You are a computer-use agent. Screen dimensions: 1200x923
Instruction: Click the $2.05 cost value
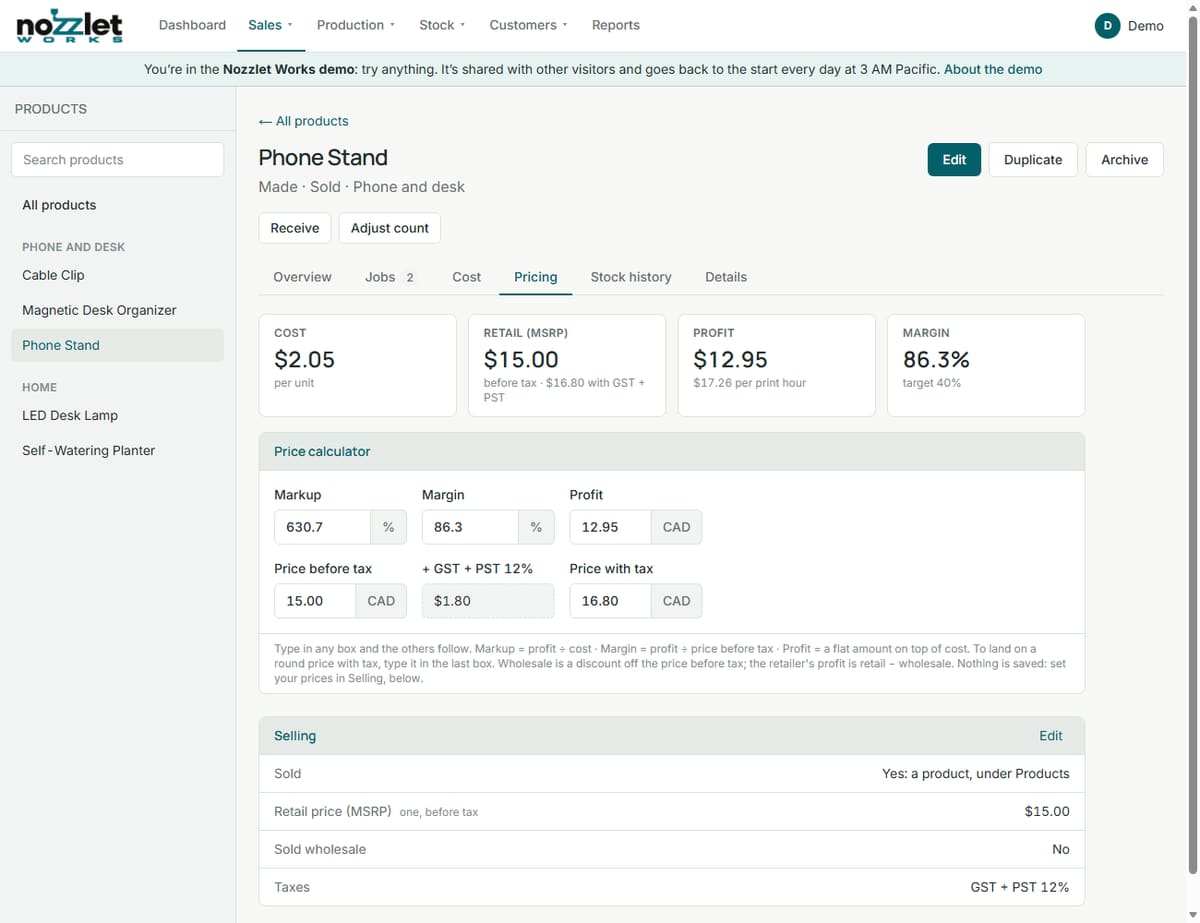point(304,359)
